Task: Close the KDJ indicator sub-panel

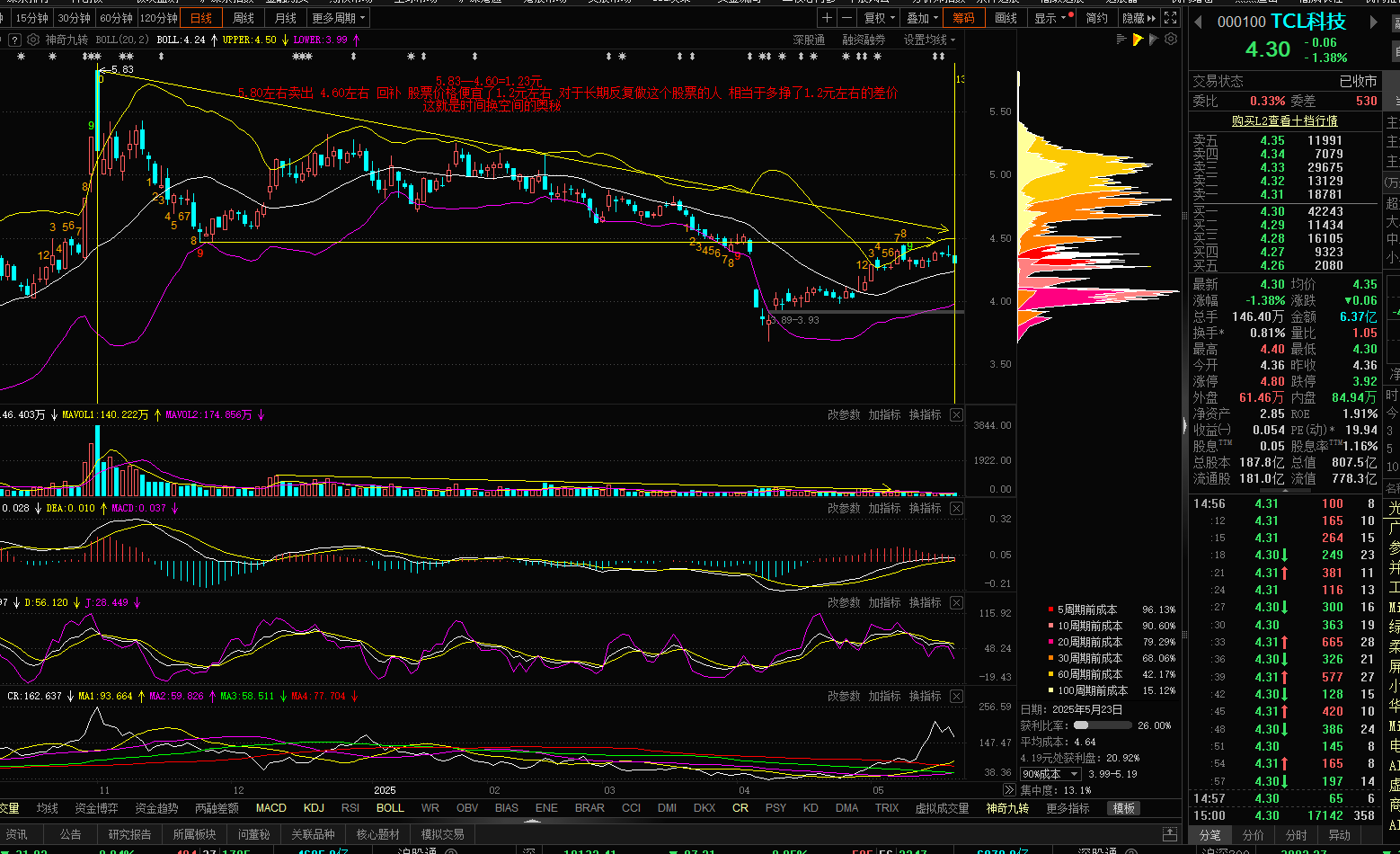Action: (956, 602)
